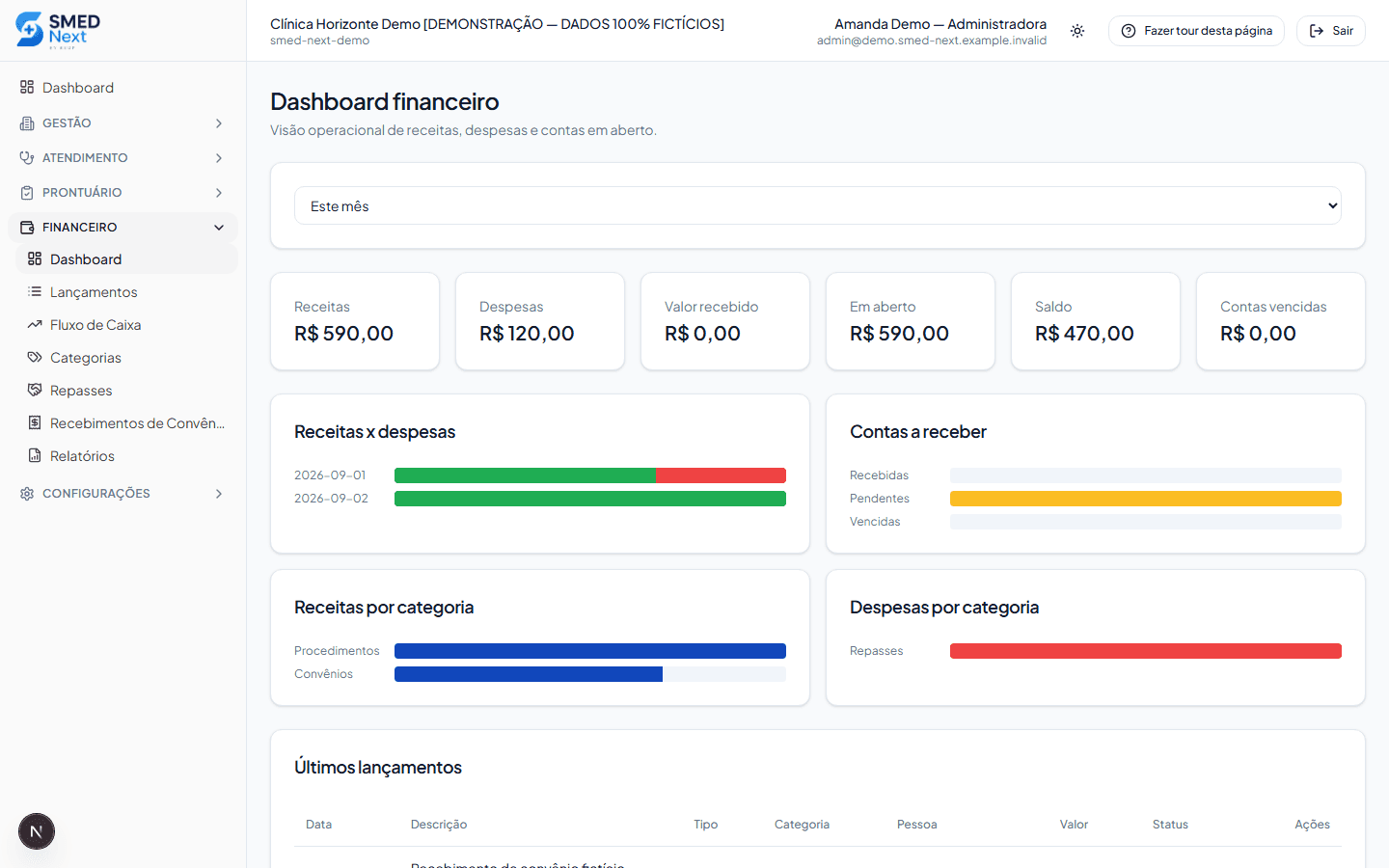Open the Relatórios page
Image resolution: width=1389 pixels, height=868 pixels.
(x=127, y=456)
